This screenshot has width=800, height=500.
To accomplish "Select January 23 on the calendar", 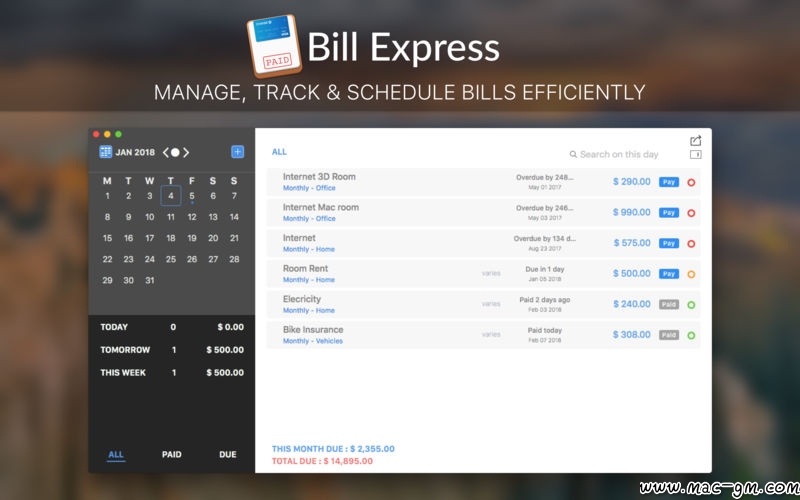I will pyautogui.click(x=129, y=259).
